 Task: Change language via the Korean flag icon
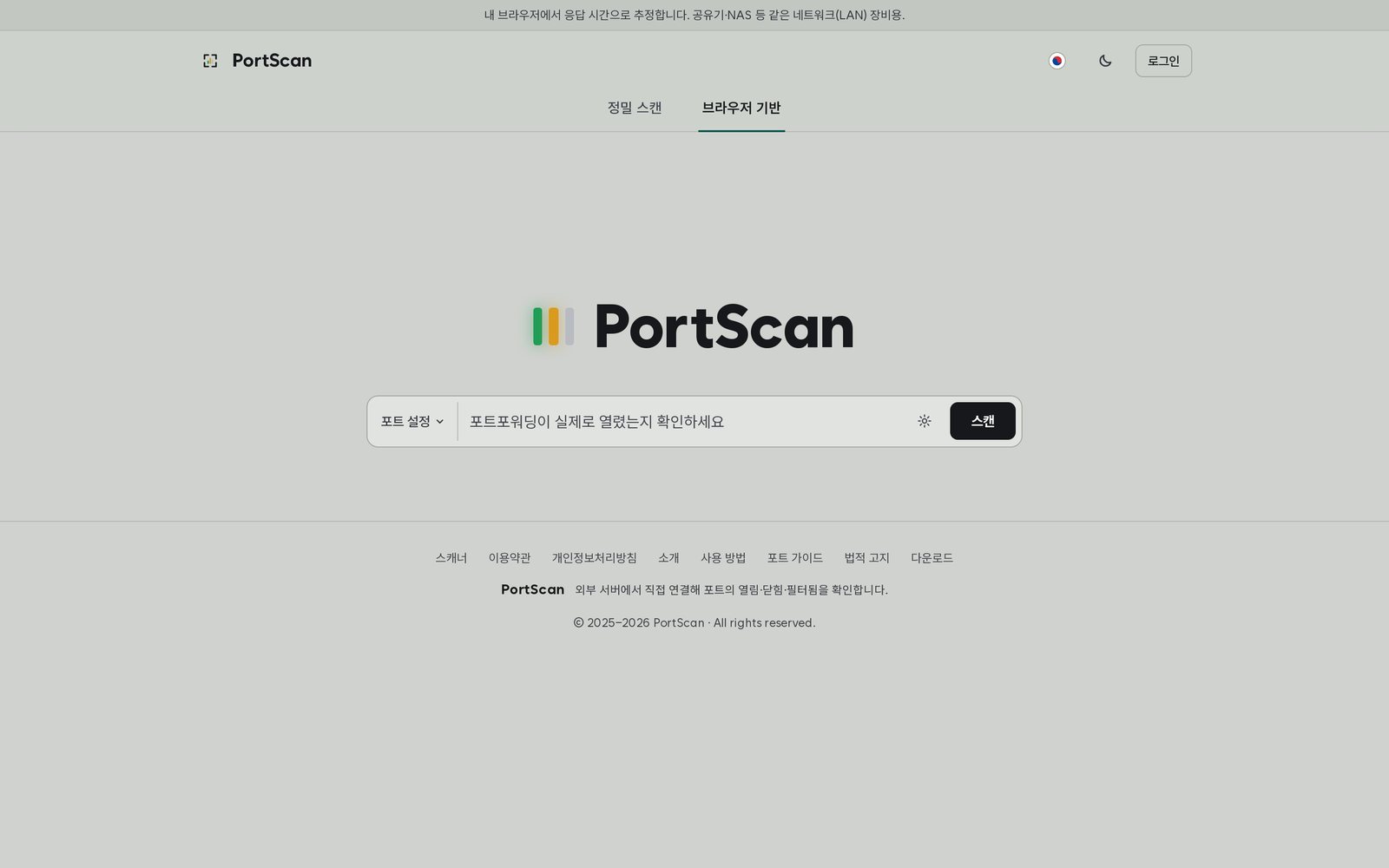pos(1057,61)
